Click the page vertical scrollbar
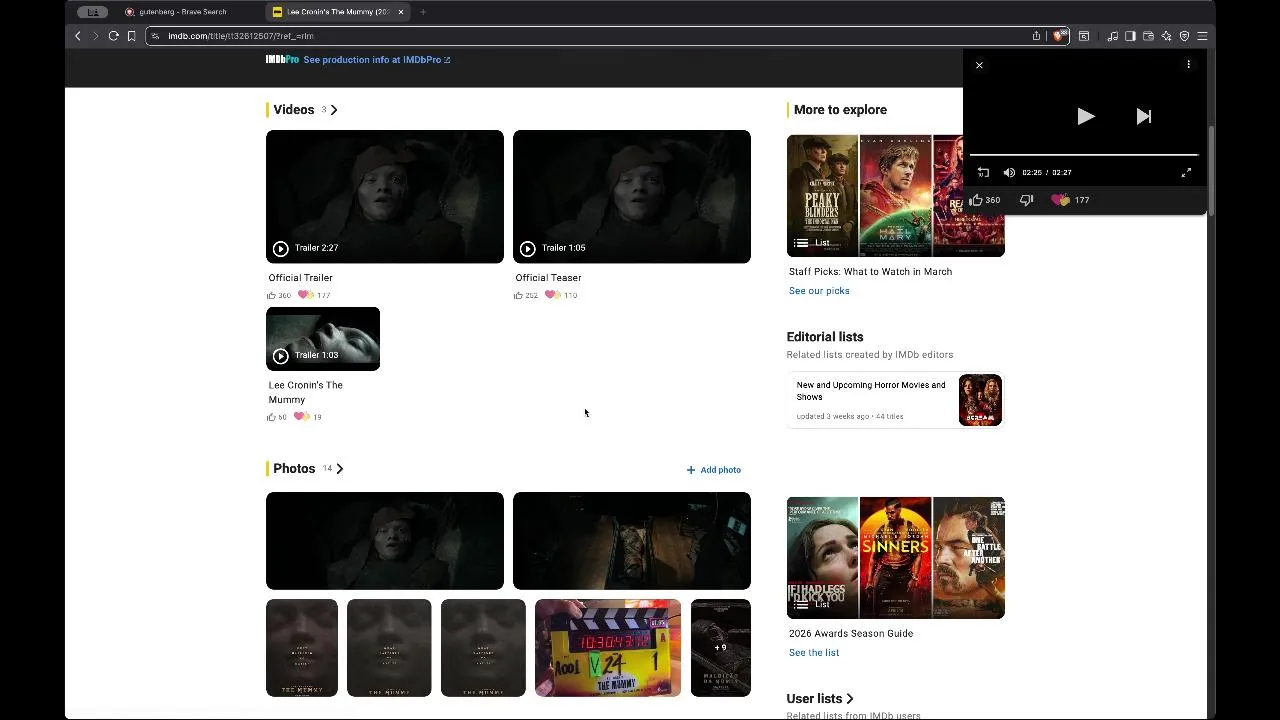The image size is (1280, 720). pyautogui.click(x=1211, y=170)
